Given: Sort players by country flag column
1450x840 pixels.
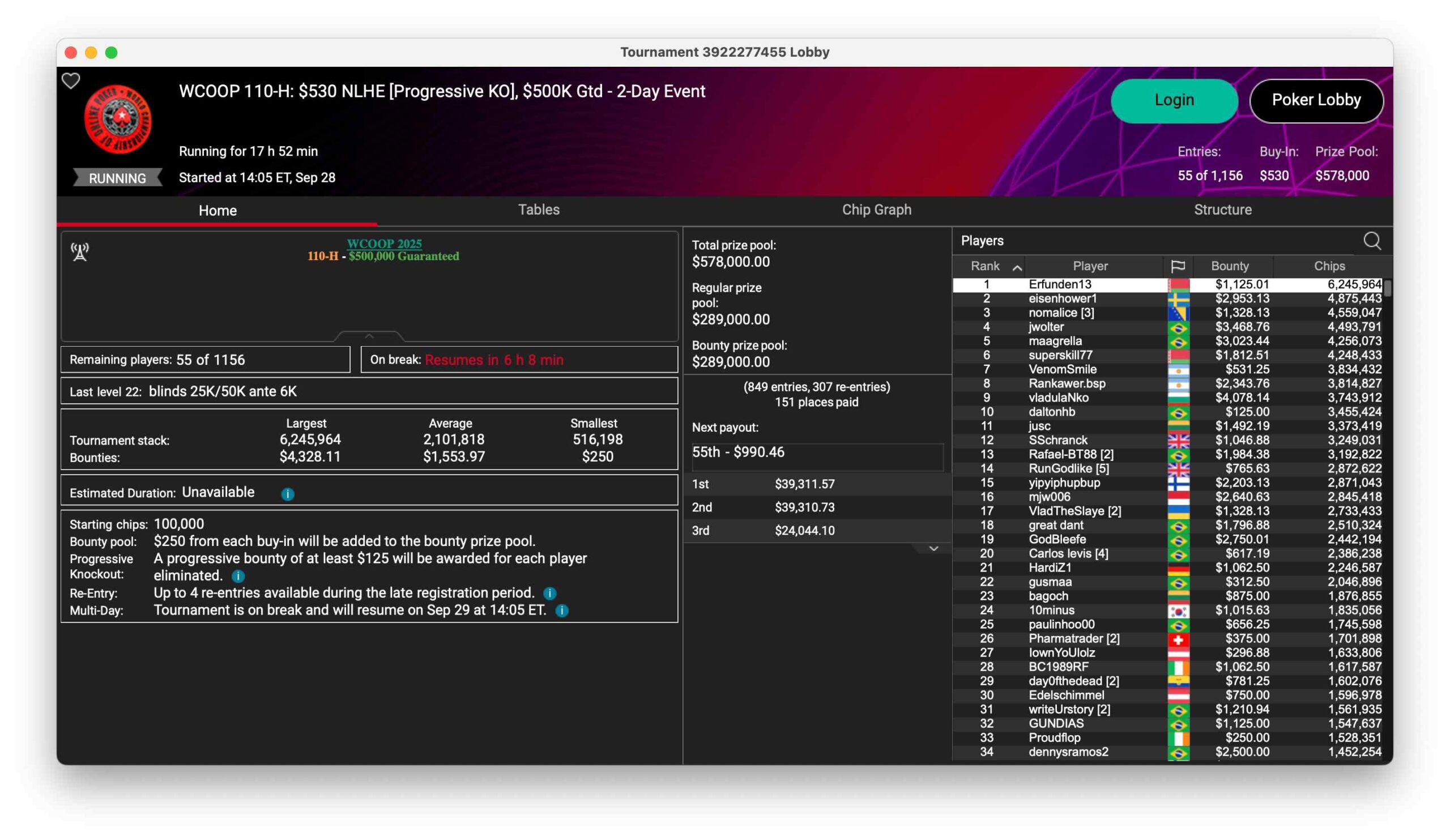Looking at the screenshot, I should pyautogui.click(x=1178, y=266).
